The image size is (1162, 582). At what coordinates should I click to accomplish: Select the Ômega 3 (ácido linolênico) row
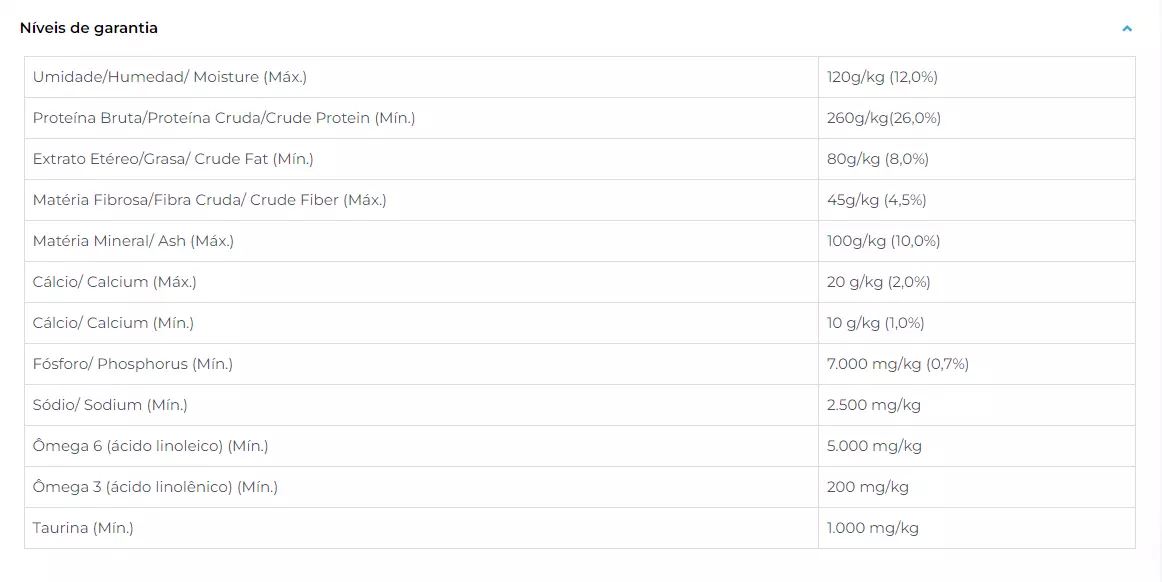point(580,486)
